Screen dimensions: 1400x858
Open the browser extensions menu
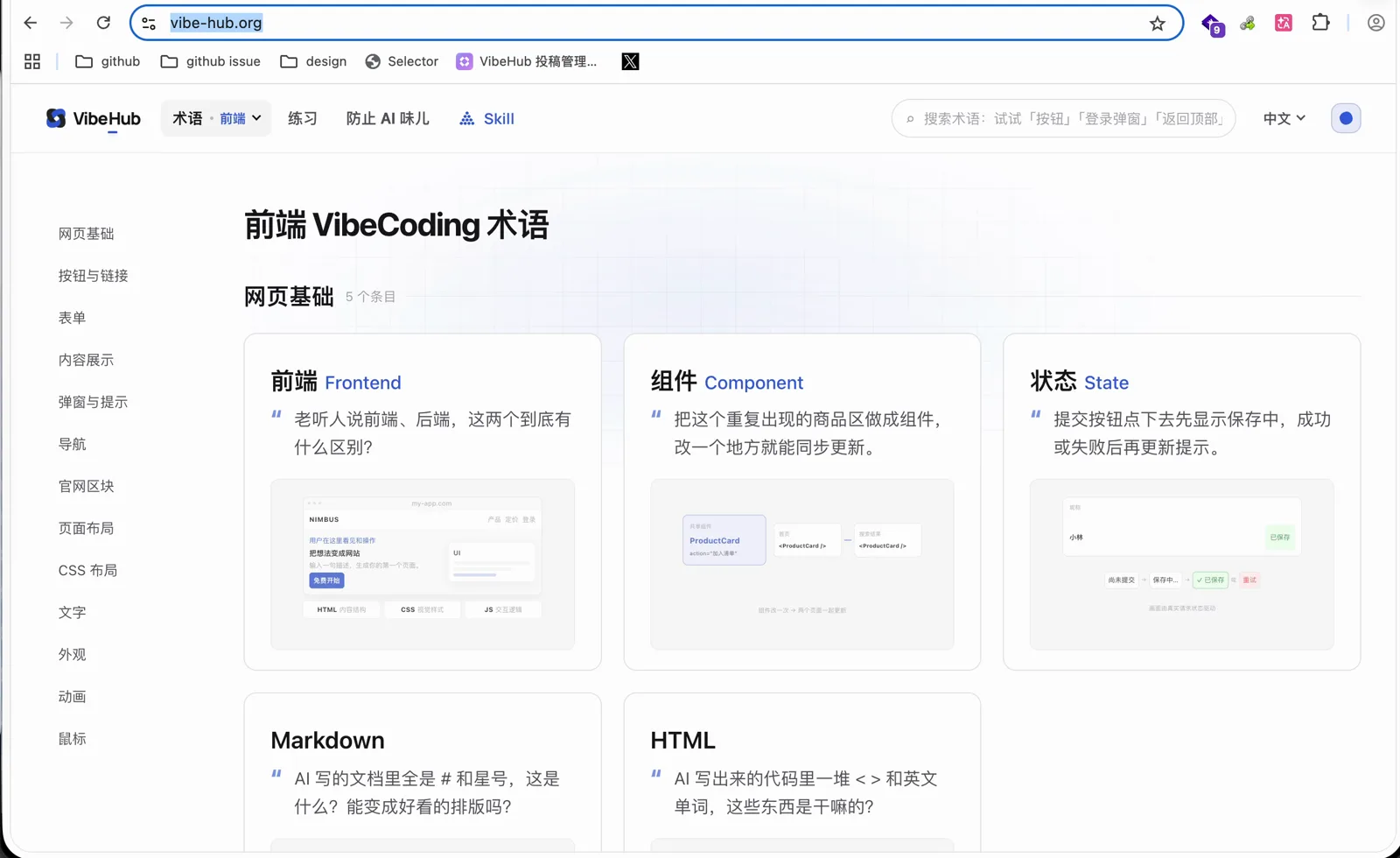click(1320, 23)
